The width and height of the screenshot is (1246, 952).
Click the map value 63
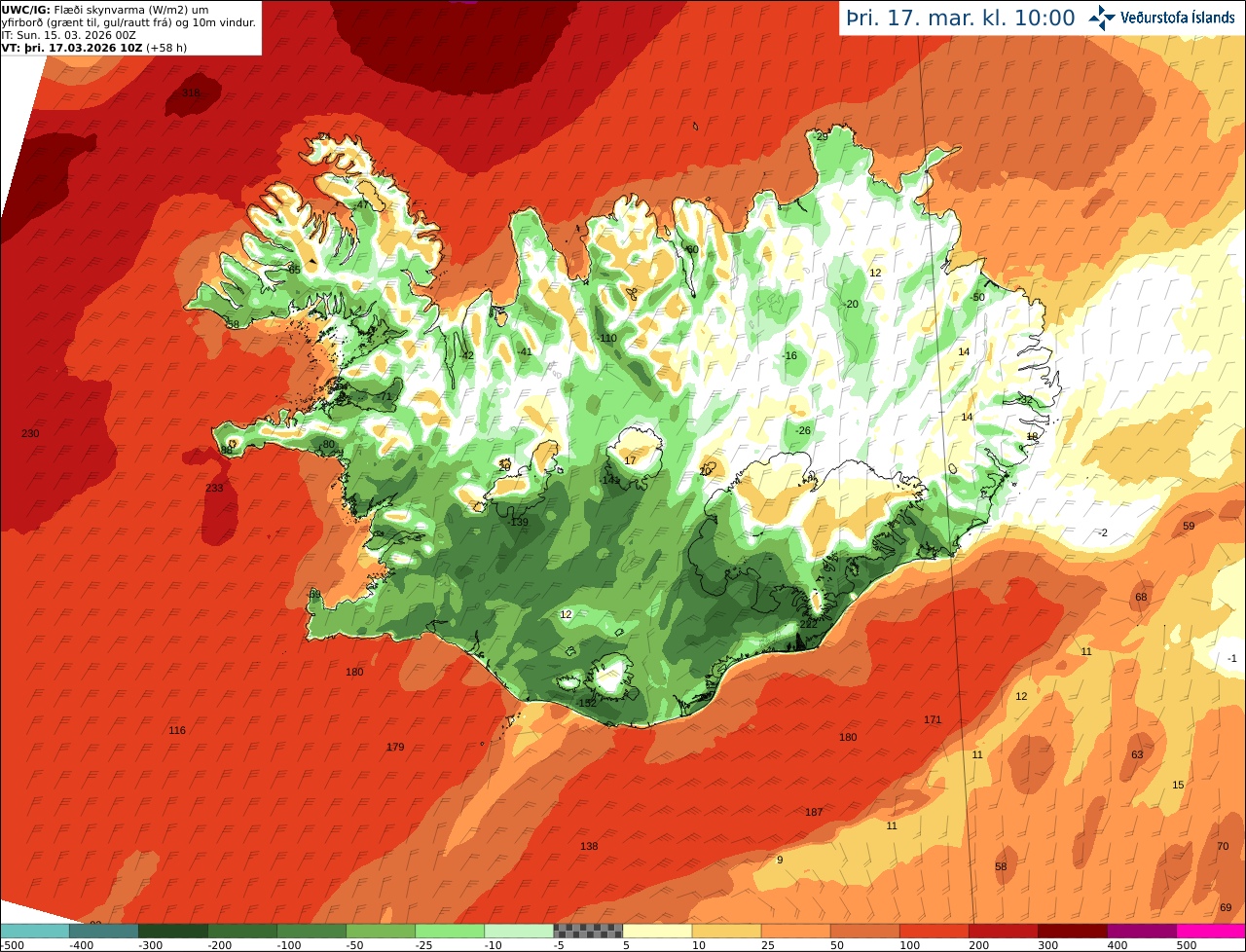click(x=1137, y=754)
